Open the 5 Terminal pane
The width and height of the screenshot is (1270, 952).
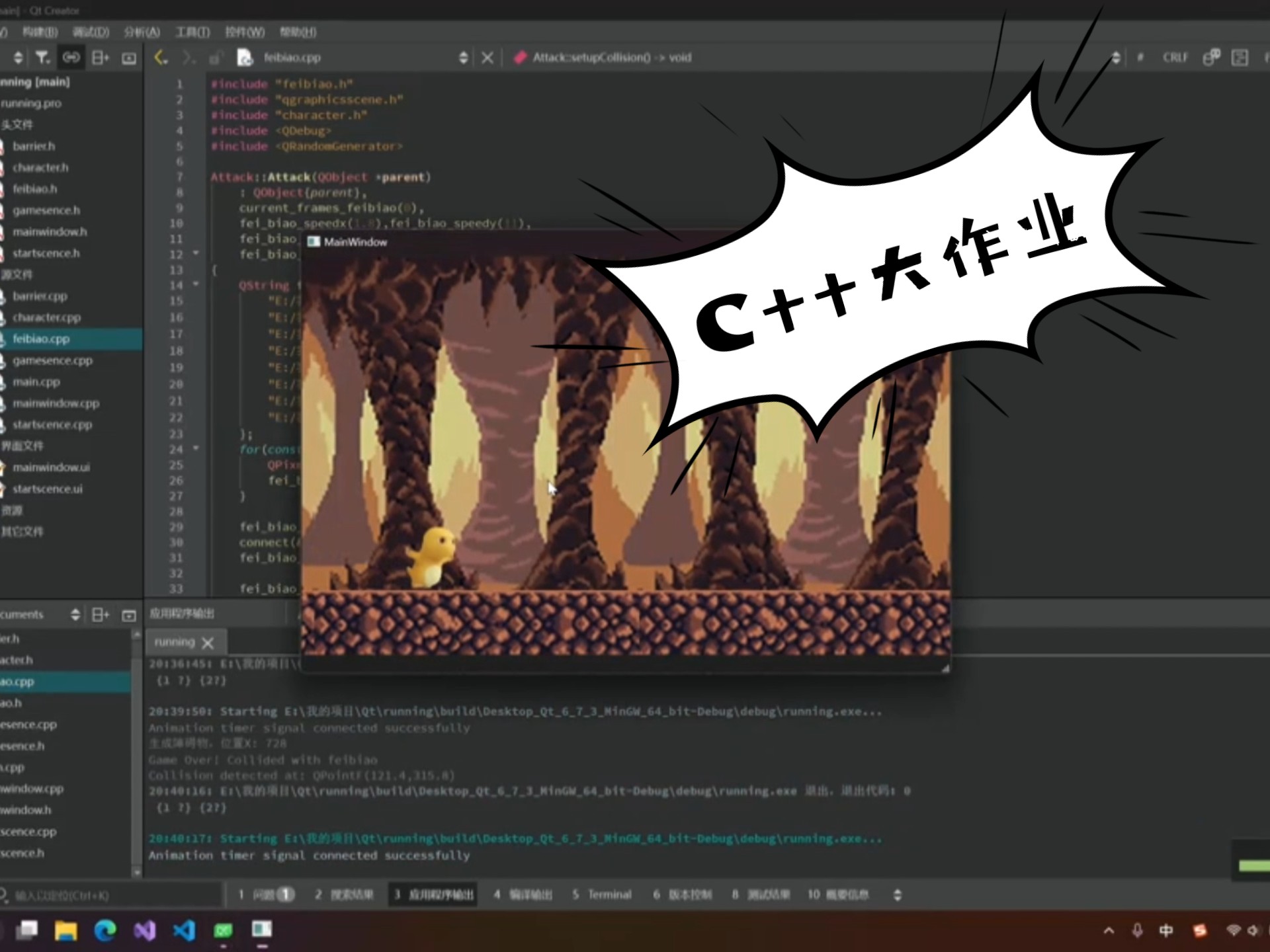pos(602,895)
